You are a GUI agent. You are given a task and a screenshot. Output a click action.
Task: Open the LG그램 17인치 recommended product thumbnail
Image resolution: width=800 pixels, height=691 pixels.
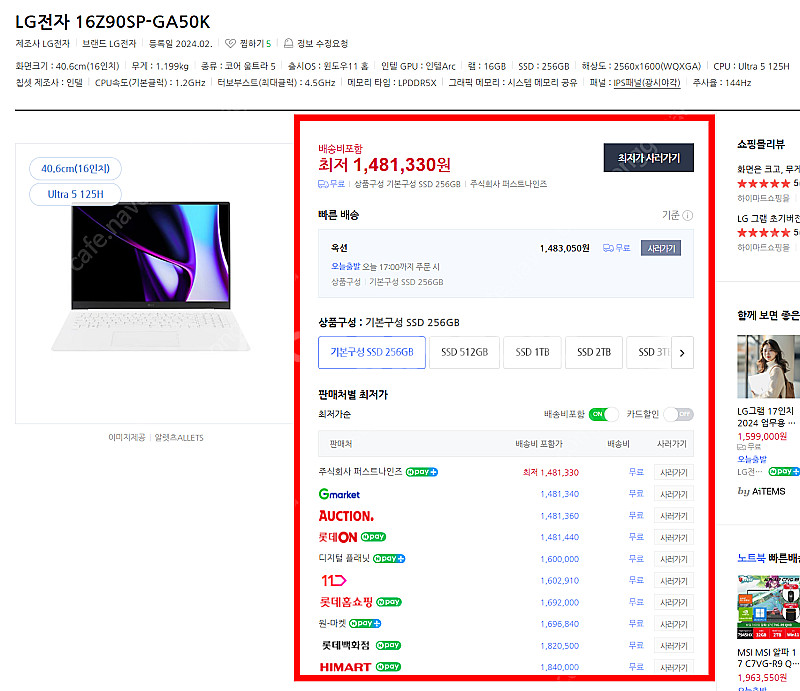[x=768, y=366]
